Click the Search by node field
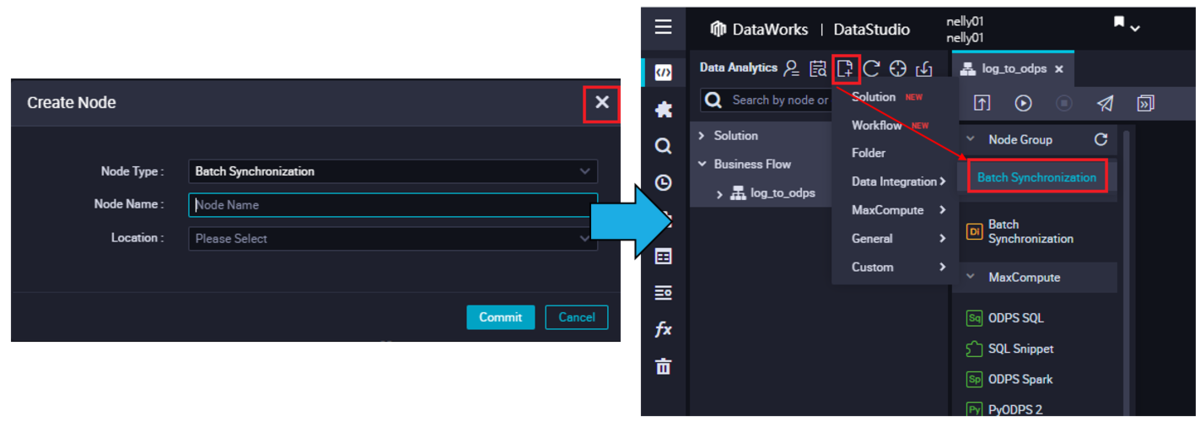This screenshot has height=433, width=1200. pos(766,100)
